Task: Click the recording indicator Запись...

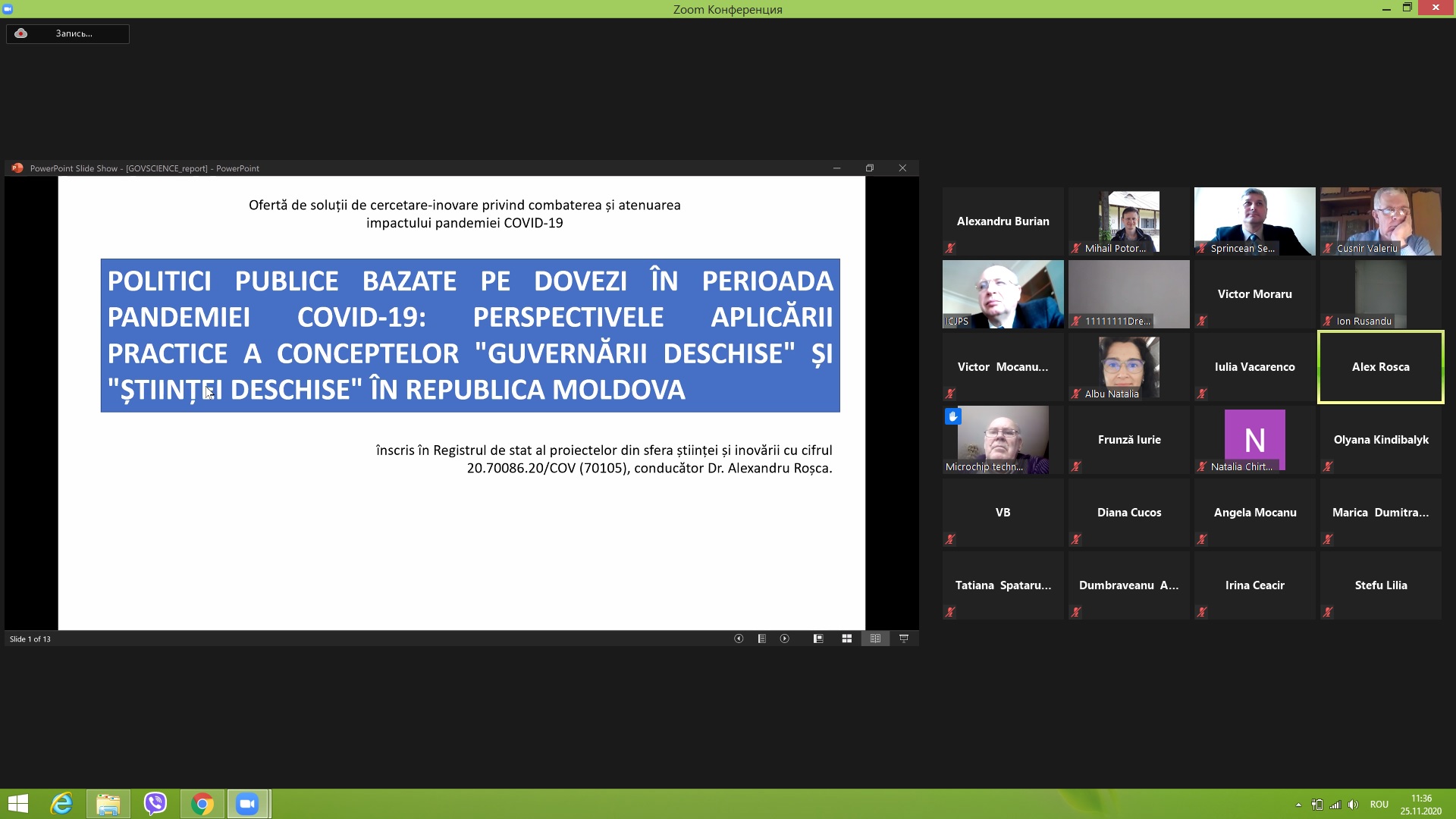Action: tap(67, 33)
